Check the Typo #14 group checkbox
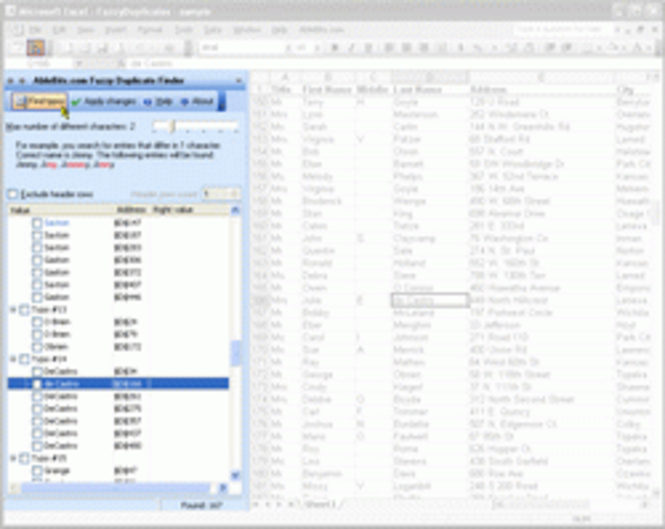This screenshot has width=665, height=529. [x=25, y=359]
